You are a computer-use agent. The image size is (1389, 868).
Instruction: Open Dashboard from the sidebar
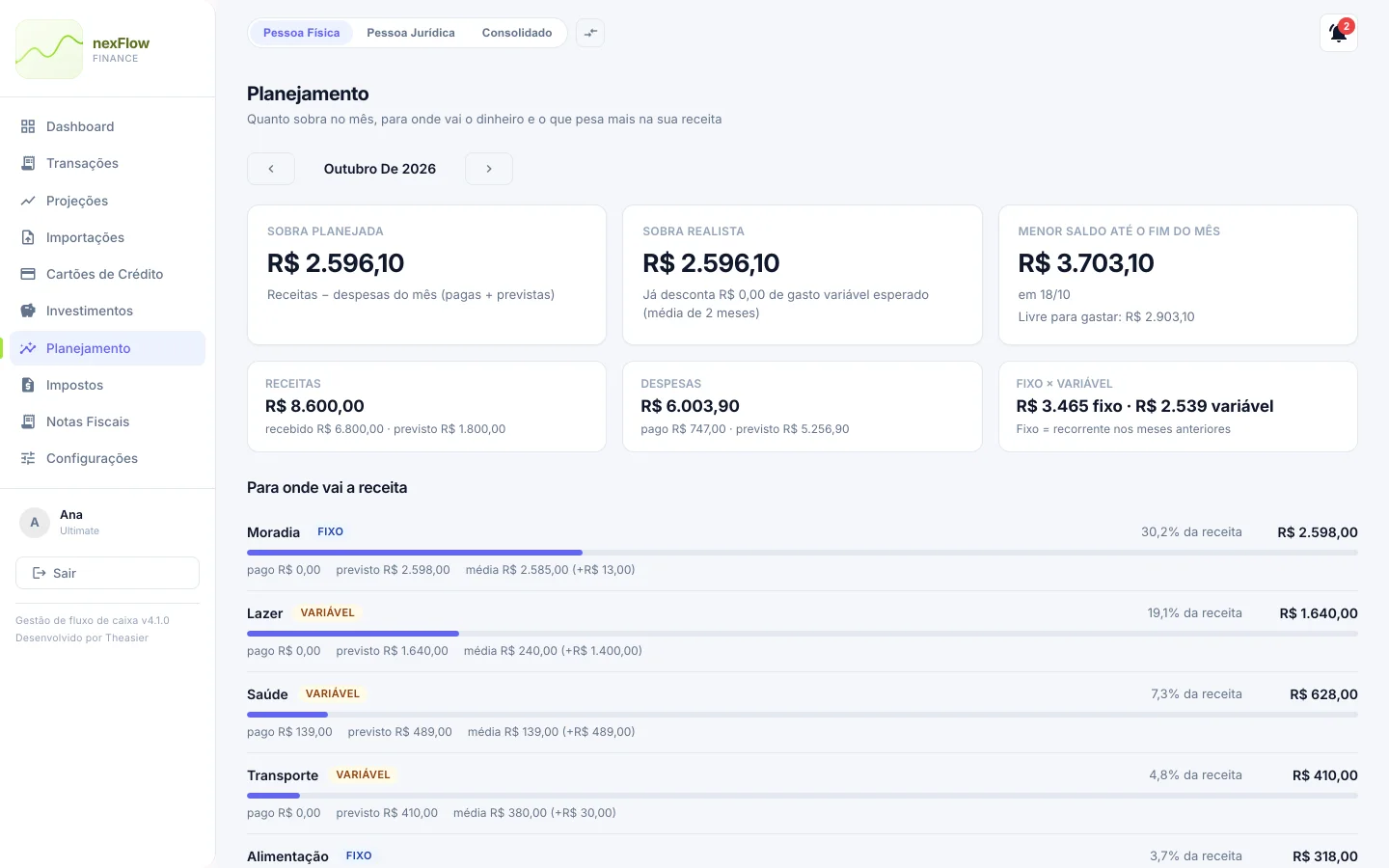pyautogui.click(x=108, y=126)
